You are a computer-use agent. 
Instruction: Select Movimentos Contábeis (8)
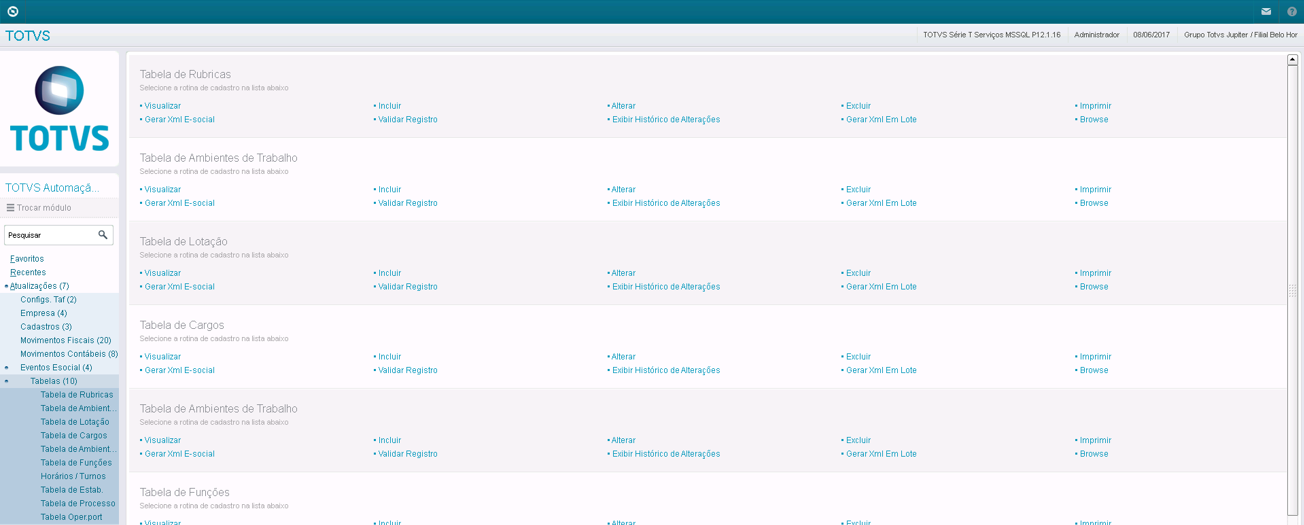[69, 354]
